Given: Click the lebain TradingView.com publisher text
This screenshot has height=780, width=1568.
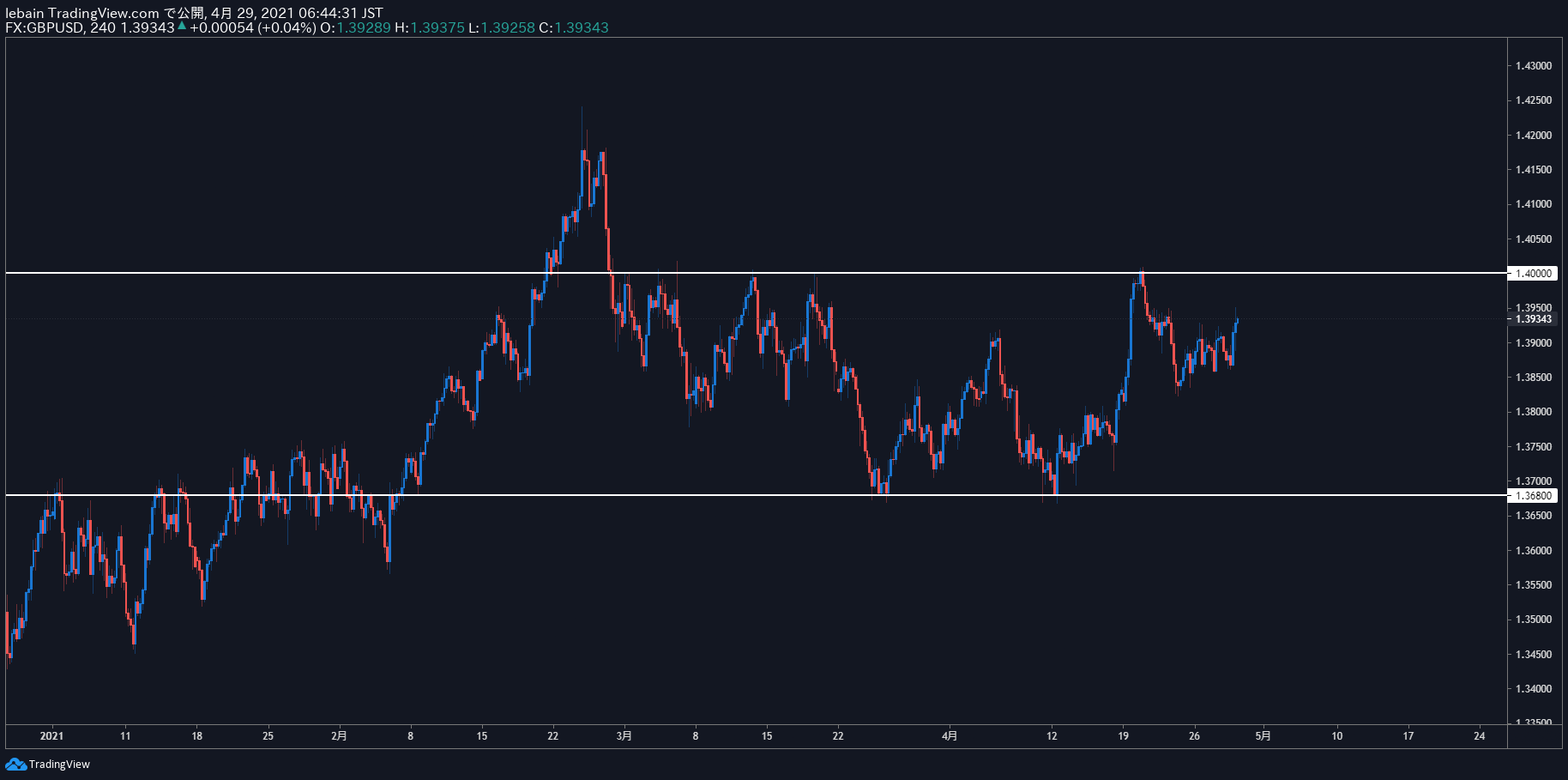Looking at the screenshot, I should [82, 13].
